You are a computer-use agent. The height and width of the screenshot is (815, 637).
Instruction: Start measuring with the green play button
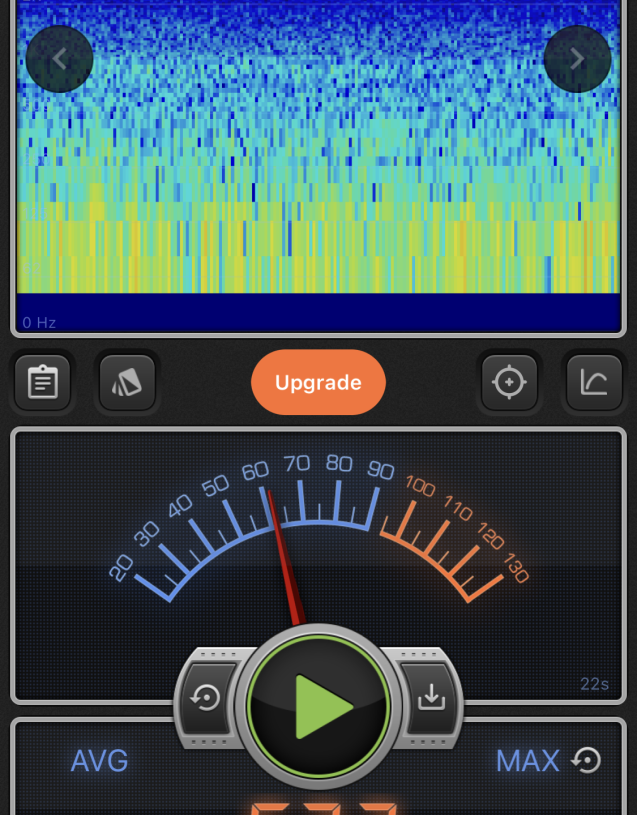(x=318, y=706)
